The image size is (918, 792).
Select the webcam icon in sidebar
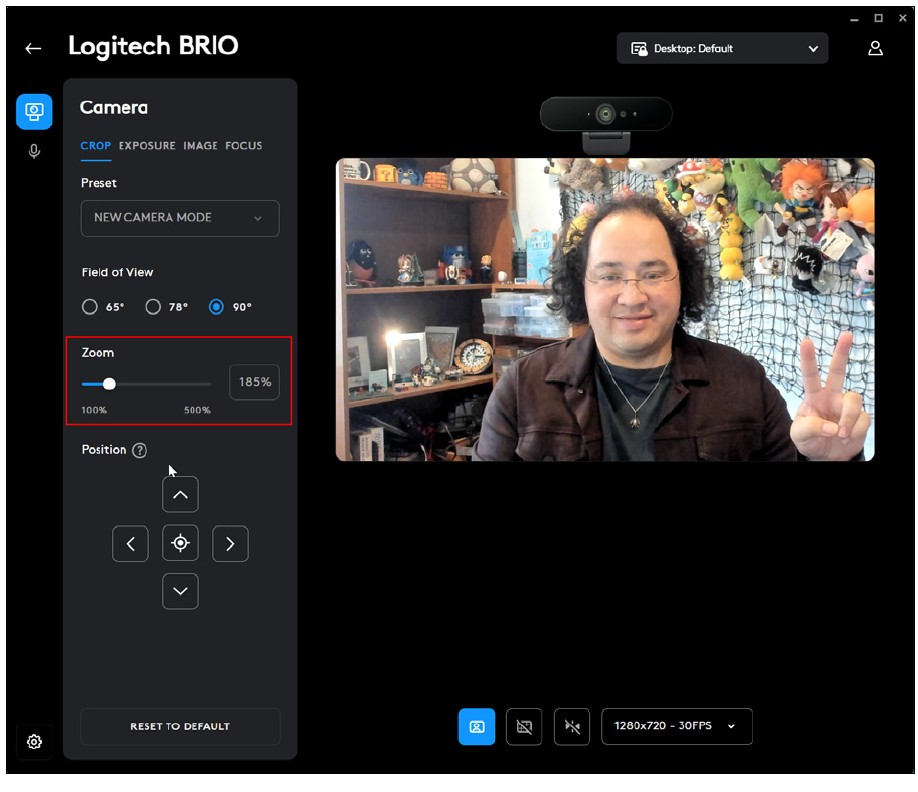pyautogui.click(x=34, y=111)
